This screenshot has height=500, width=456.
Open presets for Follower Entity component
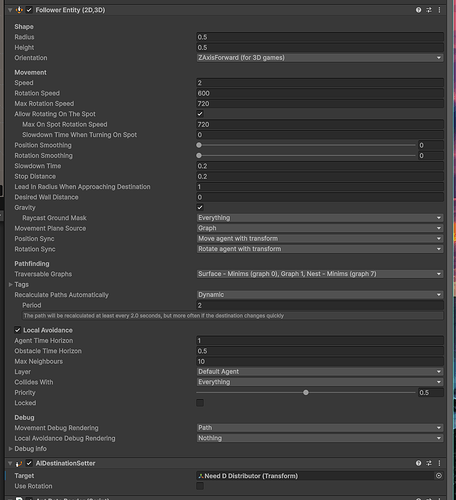[429, 10]
